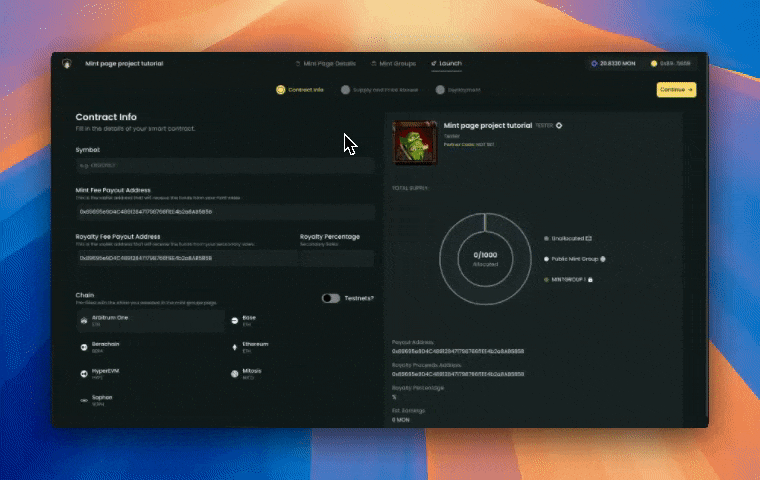Click the 20.8330 MON balance badge
Screen dimensions: 760x480
click(x=613, y=64)
